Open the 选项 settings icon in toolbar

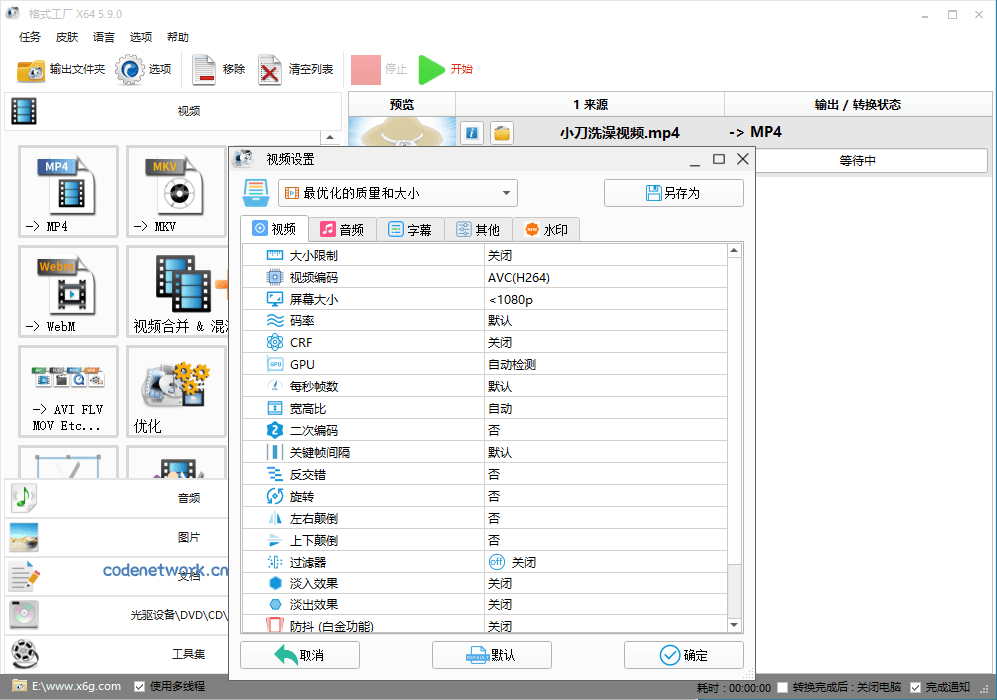click(130, 70)
